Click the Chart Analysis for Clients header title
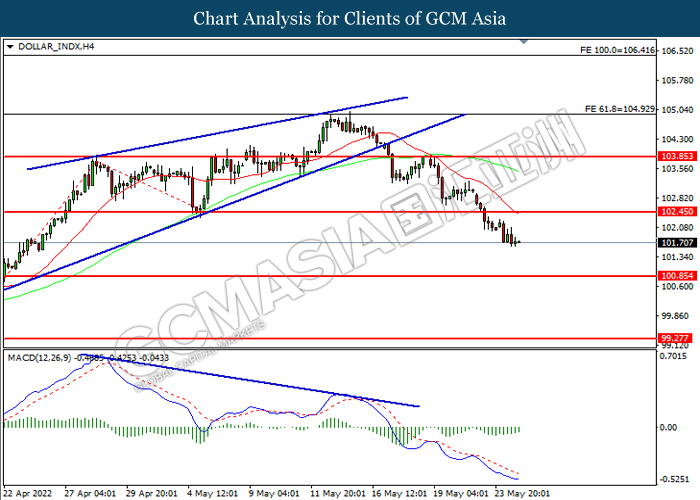 [x=350, y=18]
